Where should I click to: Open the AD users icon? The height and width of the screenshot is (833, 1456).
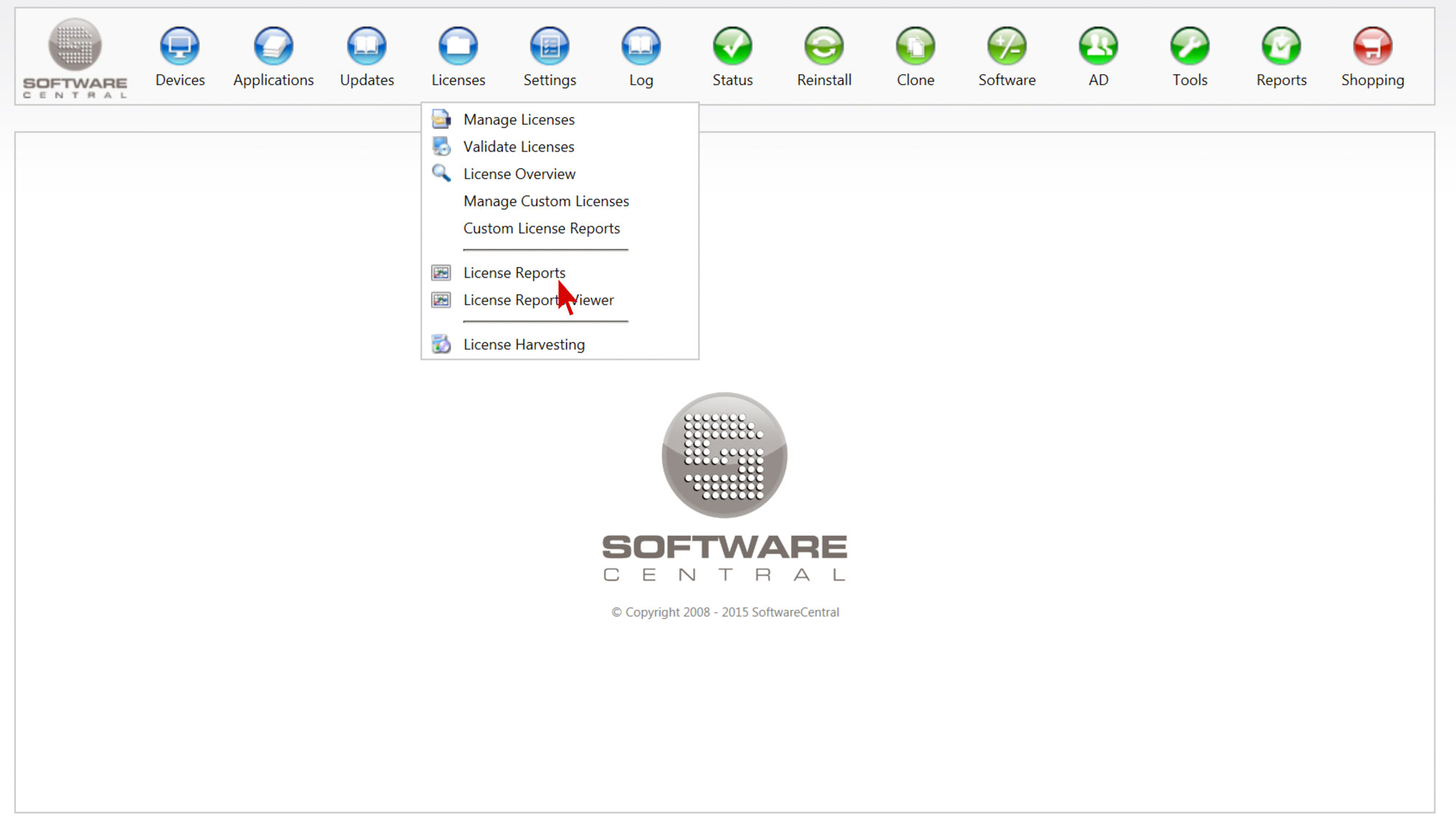tap(1099, 46)
